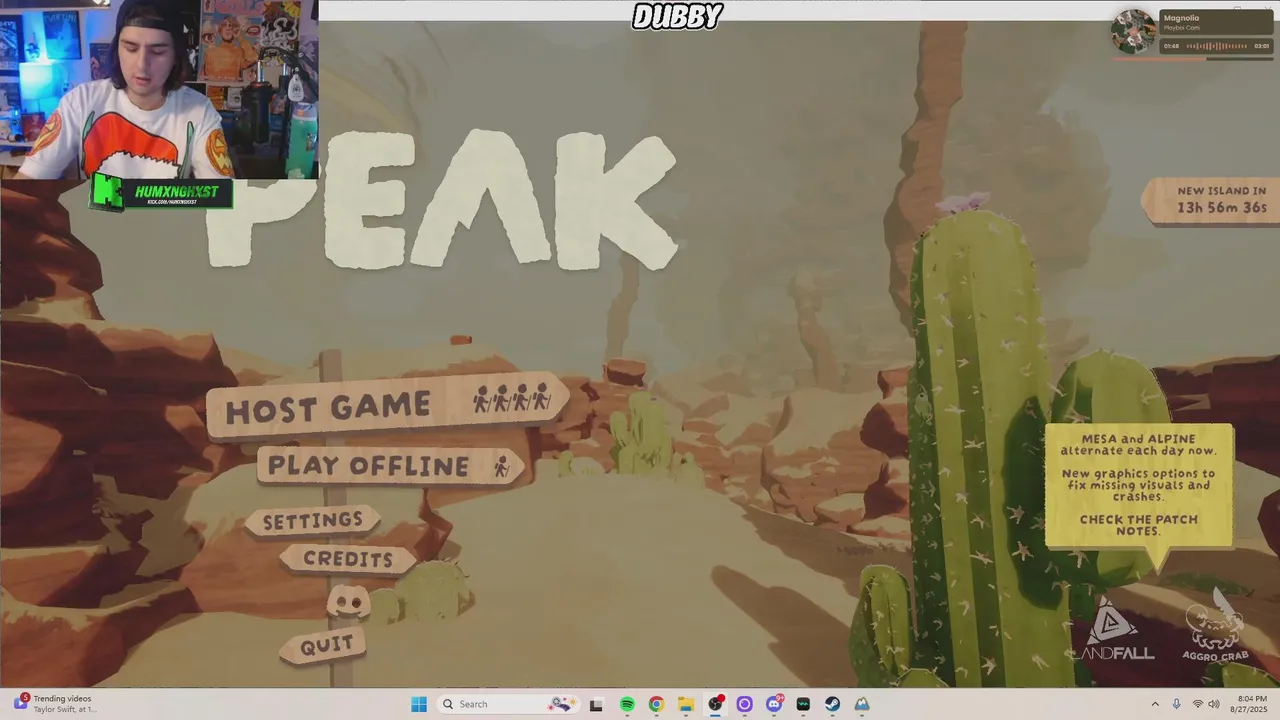
Task: Expand the system tray hidden icons chevron
Action: pos(1155,704)
